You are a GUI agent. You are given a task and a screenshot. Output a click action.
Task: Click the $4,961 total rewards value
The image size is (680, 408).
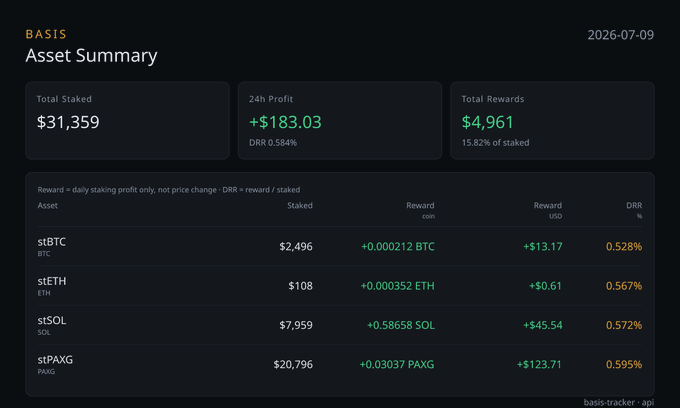pos(487,122)
